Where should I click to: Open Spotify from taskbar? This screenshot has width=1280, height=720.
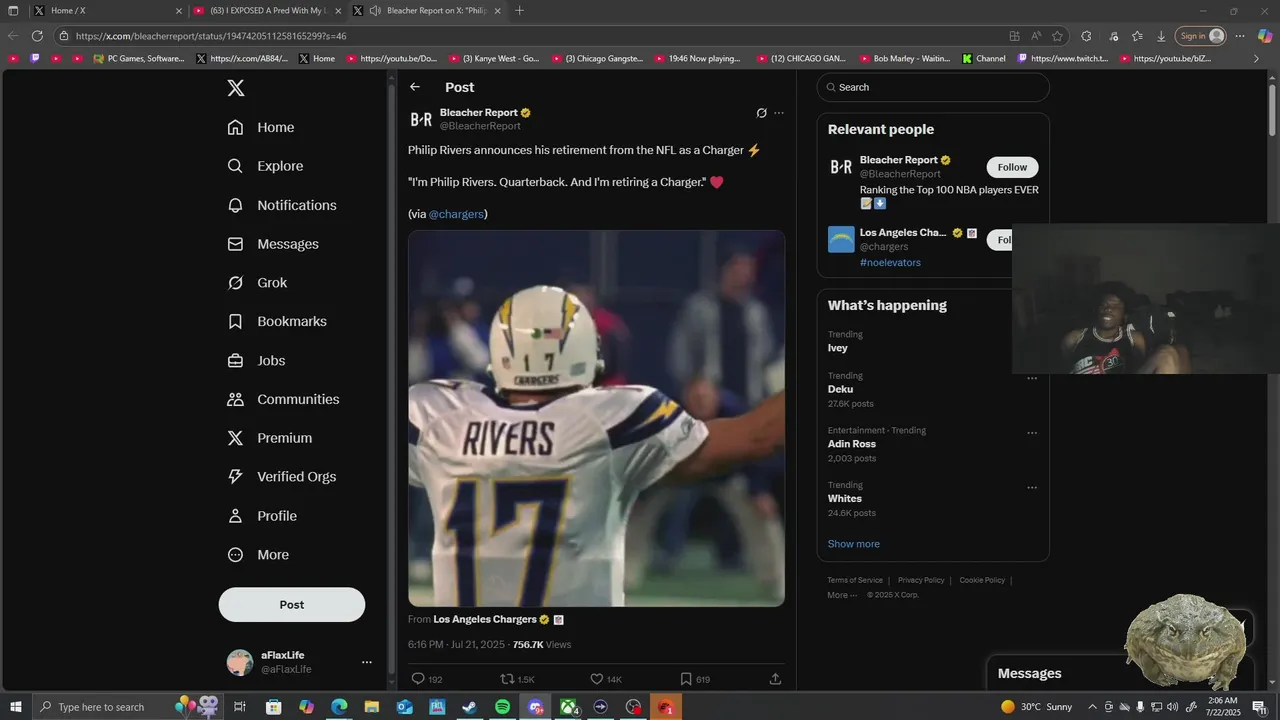(x=502, y=707)
